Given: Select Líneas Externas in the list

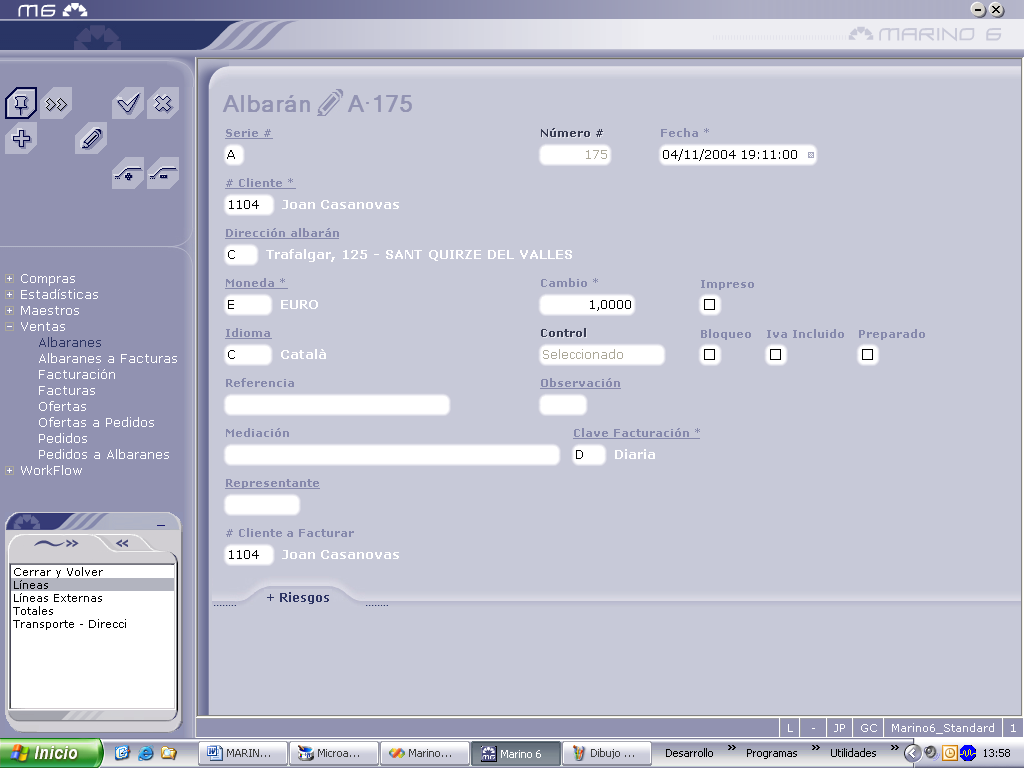Looking at the screenshot, I should pos(58,598).
